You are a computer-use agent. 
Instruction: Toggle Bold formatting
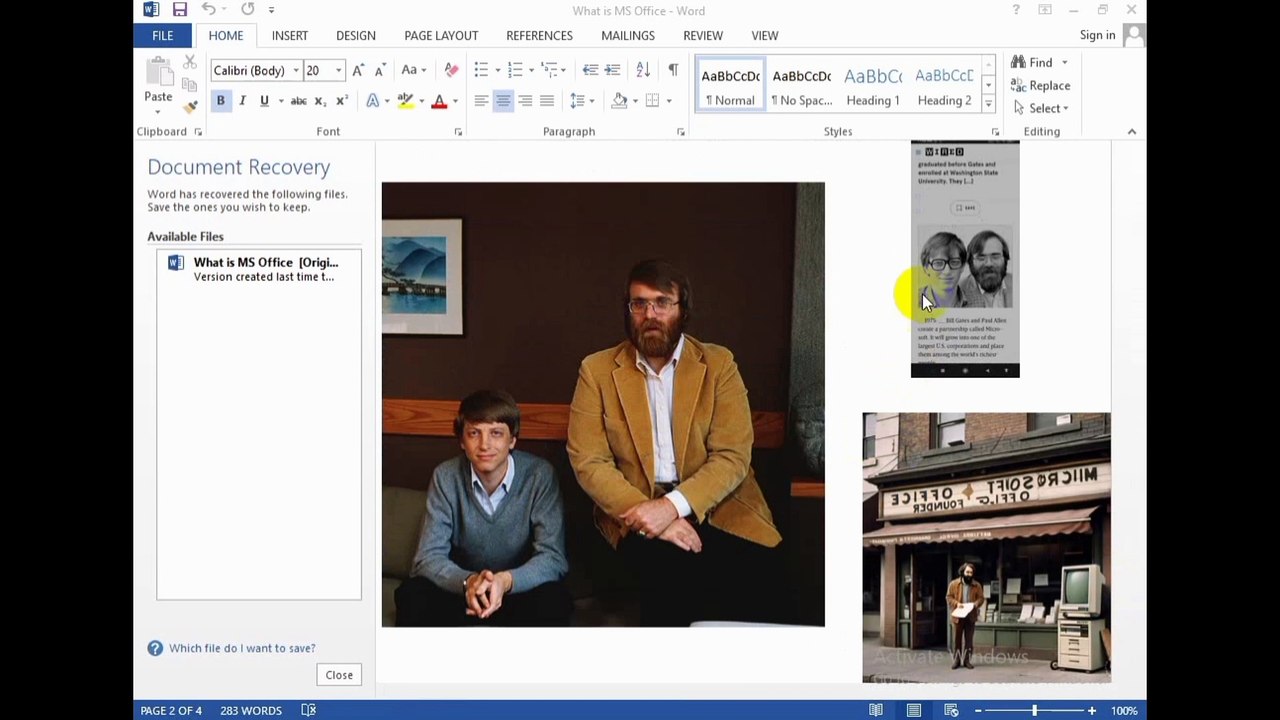click(x=220, y=101)
